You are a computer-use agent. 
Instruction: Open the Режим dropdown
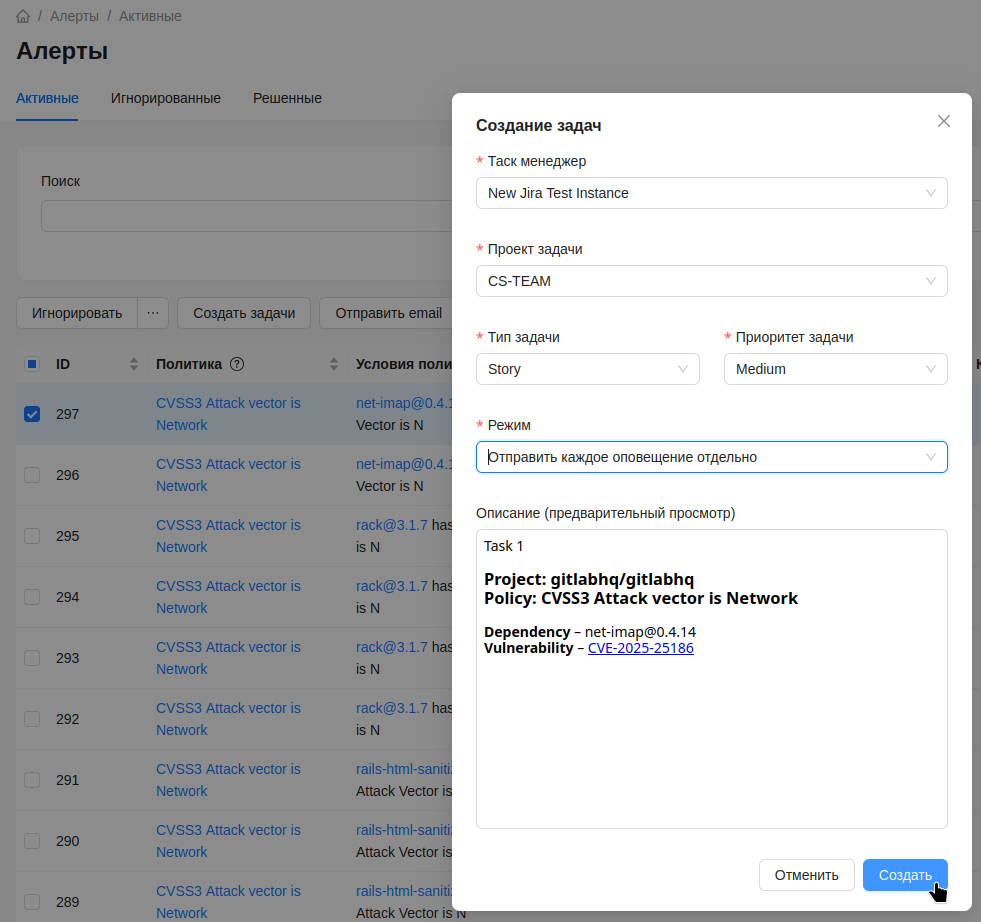coord(711,457)
